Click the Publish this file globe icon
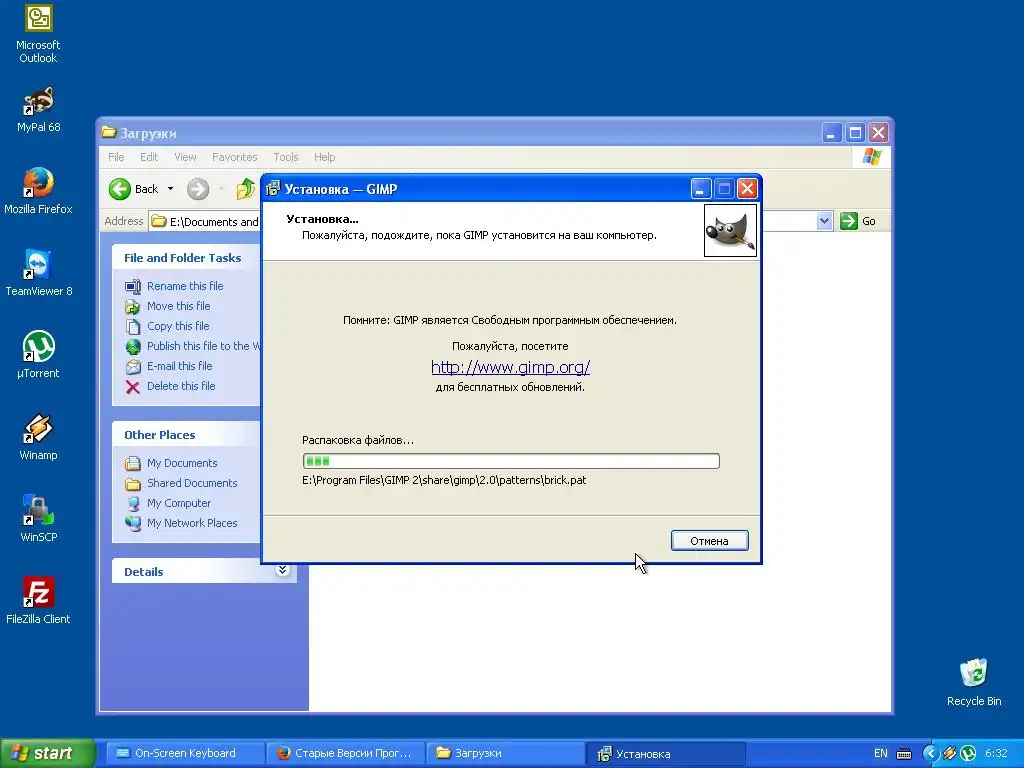The width and height of the screenshot is (1024, 768). click(x=133, y=347)
